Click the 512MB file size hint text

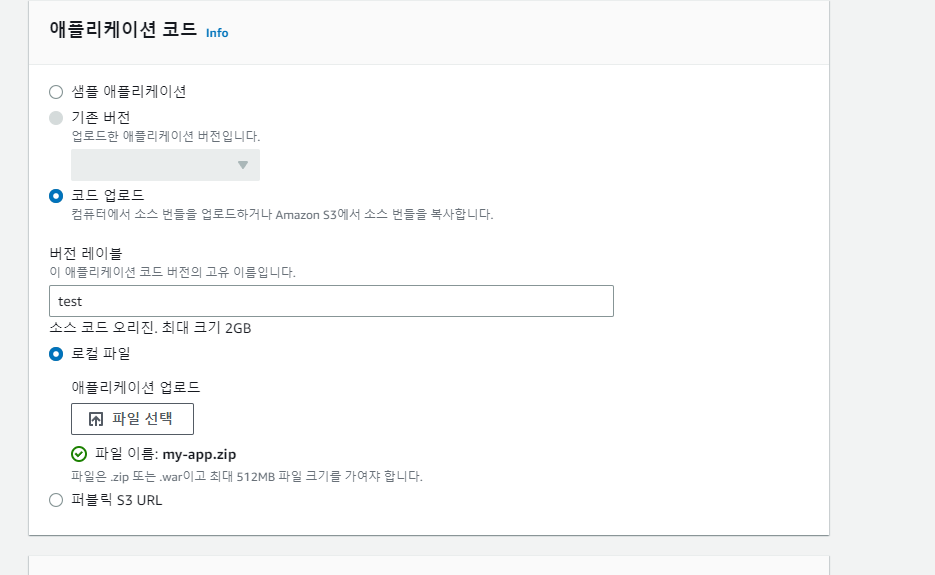click(247, 476)
